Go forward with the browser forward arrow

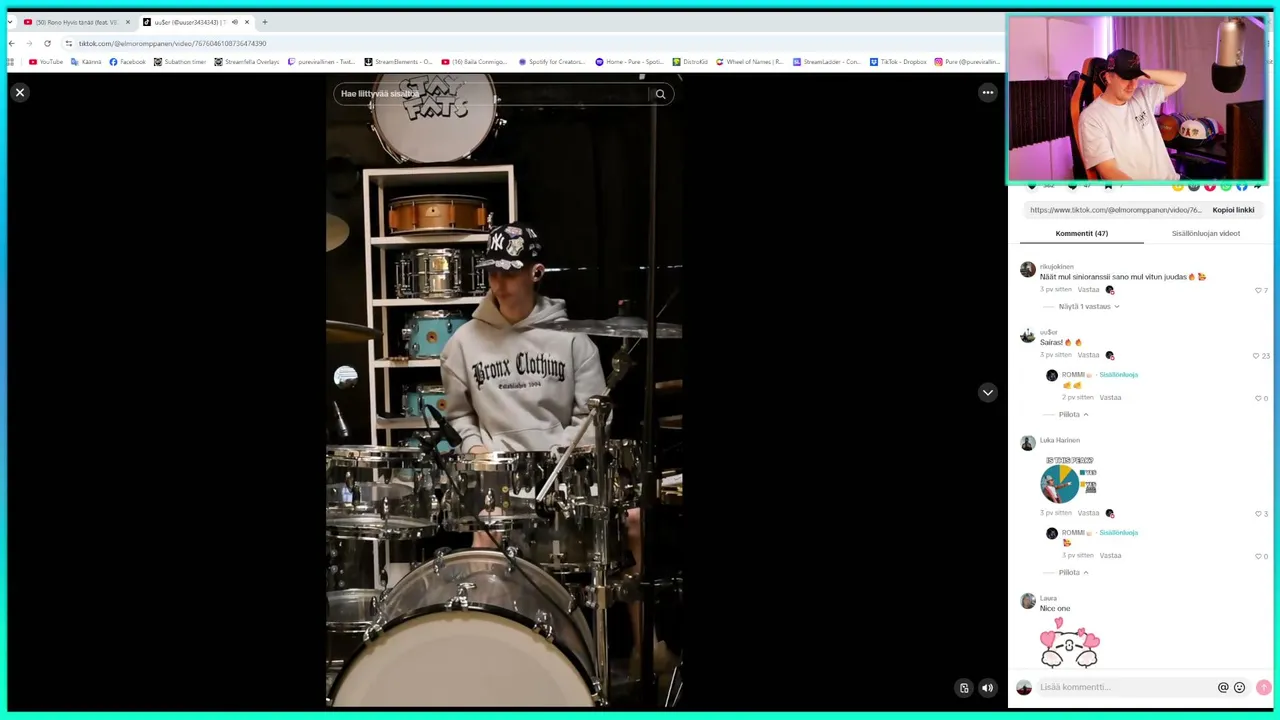[x=29, y=43]
